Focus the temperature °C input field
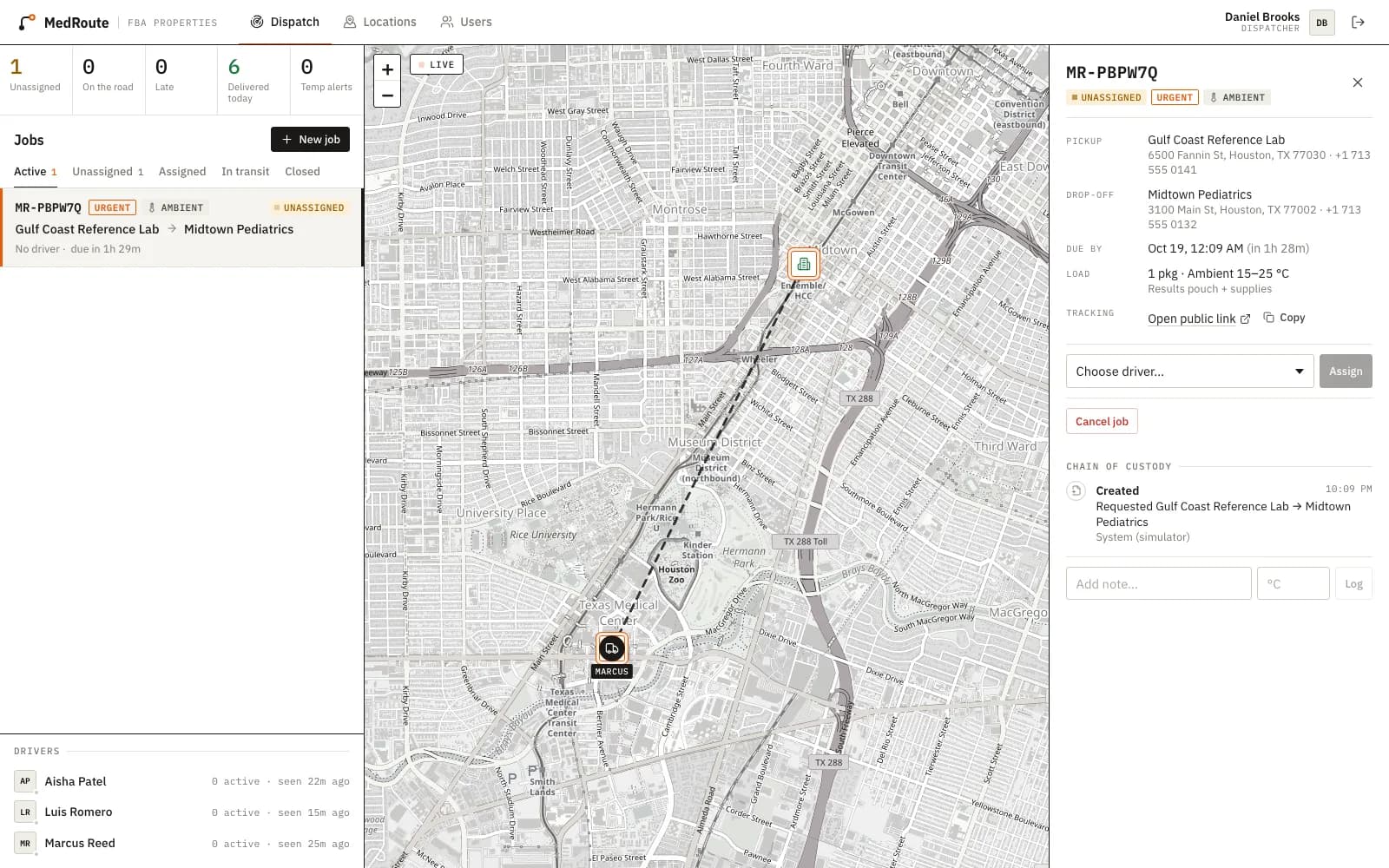Viewport: 1389px width, 868px height. click(x=1293, y=584)
